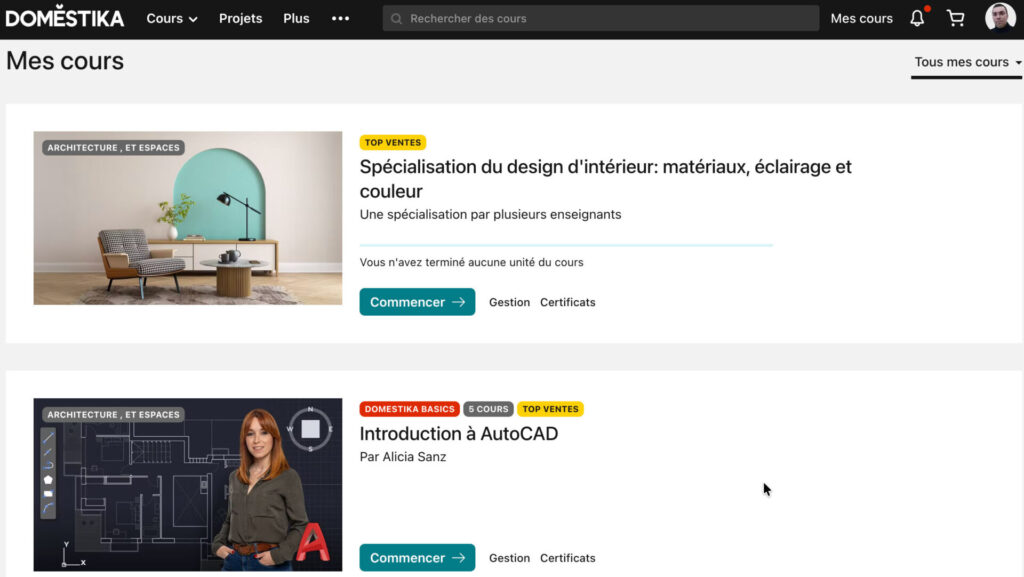1024x577 pixels.
Task: Open the shopping cart
Action: pyautogui.click(x=955, y=18)
